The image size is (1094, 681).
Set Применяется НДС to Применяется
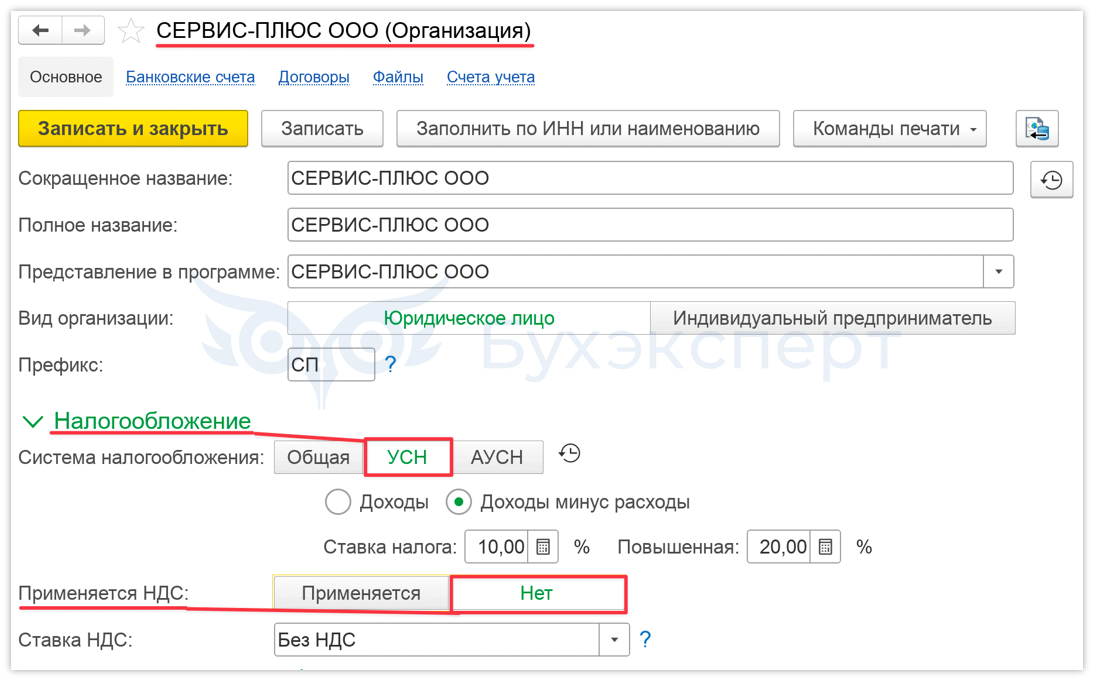point(361,593)
